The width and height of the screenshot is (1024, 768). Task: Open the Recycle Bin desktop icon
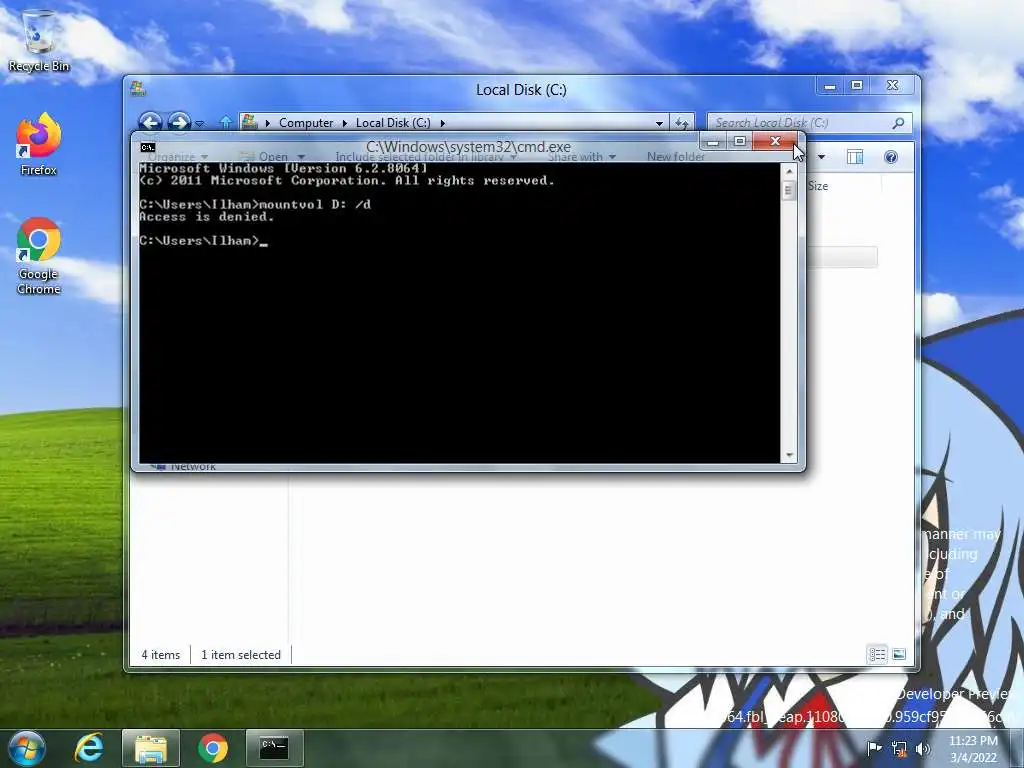click(x=39, y=40)
